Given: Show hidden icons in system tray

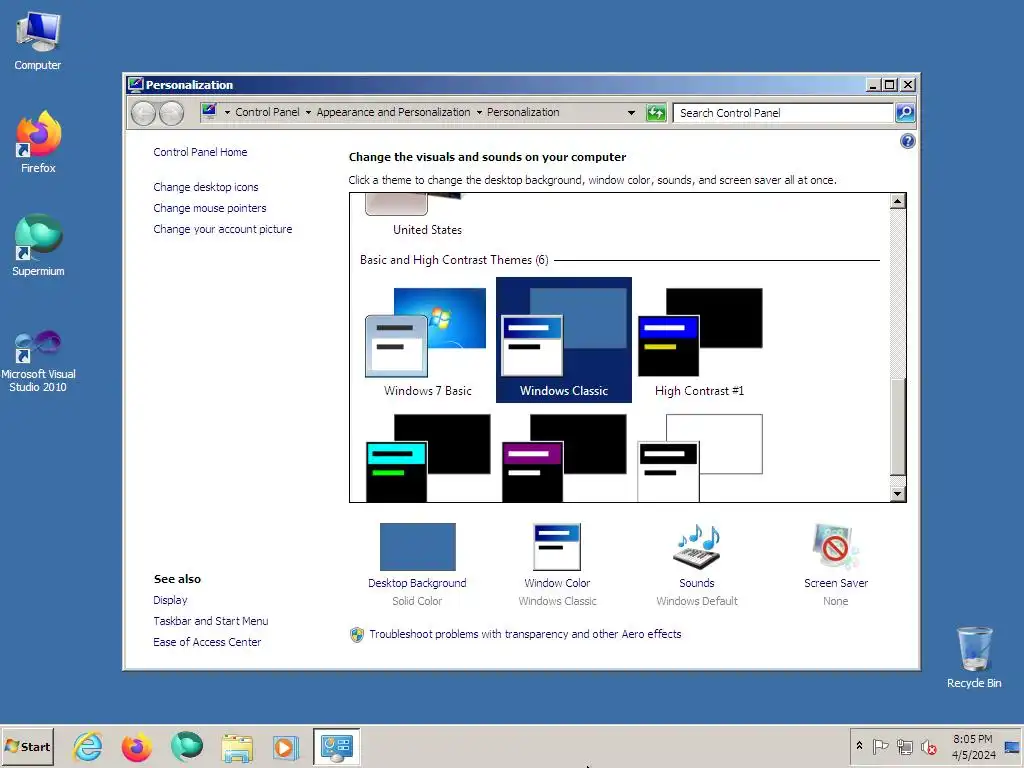Looking at the screenshot, I should pyautogui.click(x=859, y=746).
